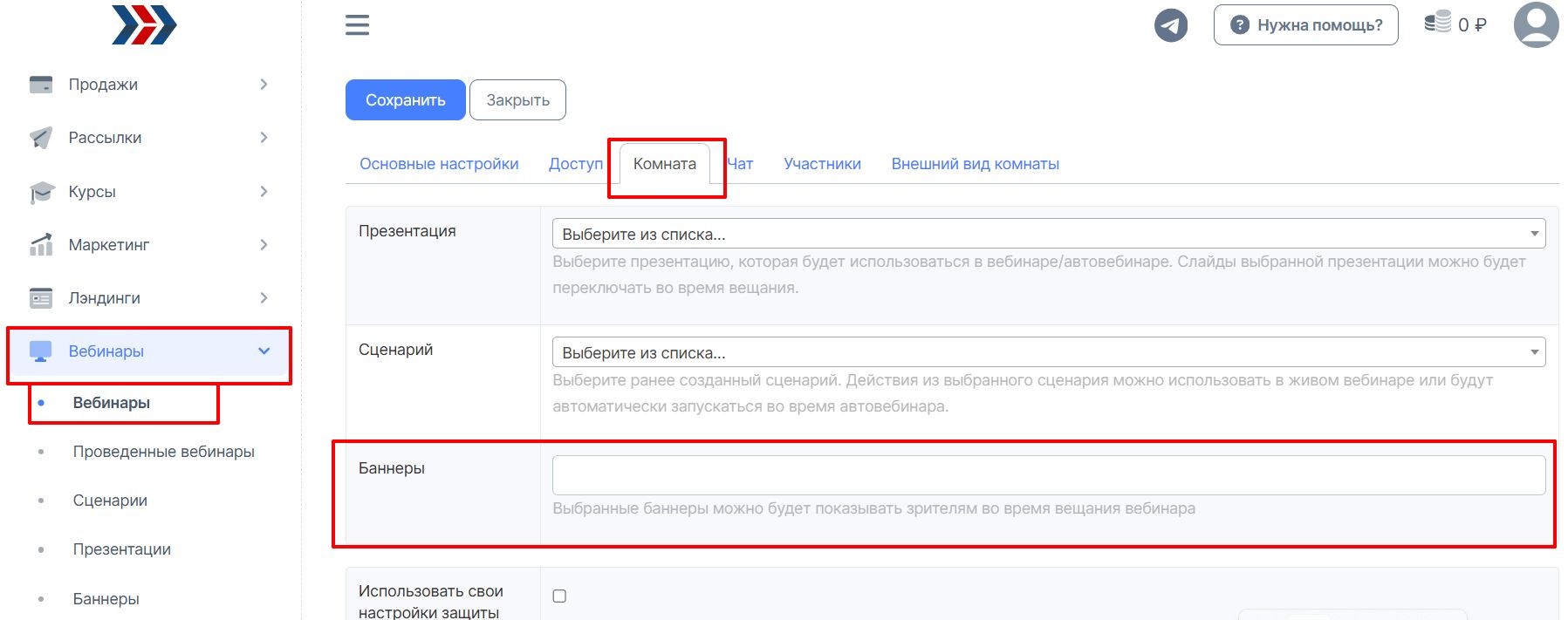Screen dimensions: 1568x620
Task: Collapse the Вебинары sidebar section chevron
Action: point(264,351)
